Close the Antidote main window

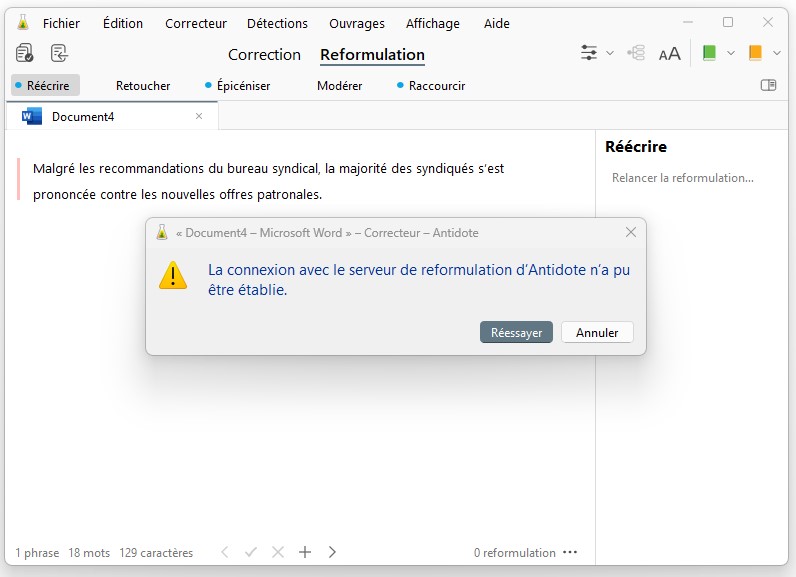coord(768,22)
